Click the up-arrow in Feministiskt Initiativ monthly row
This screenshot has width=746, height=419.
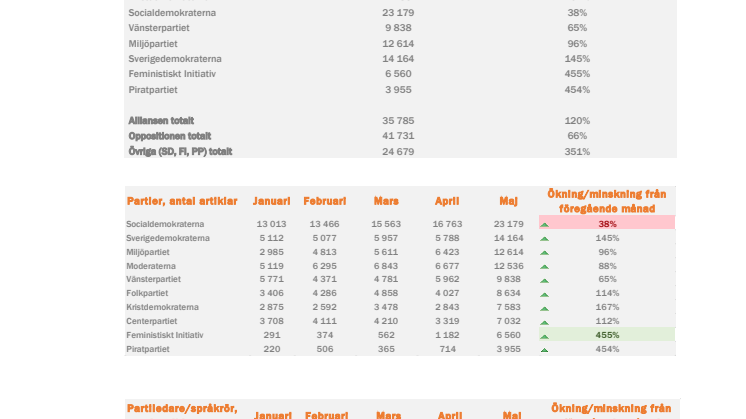tap(545, 337)
